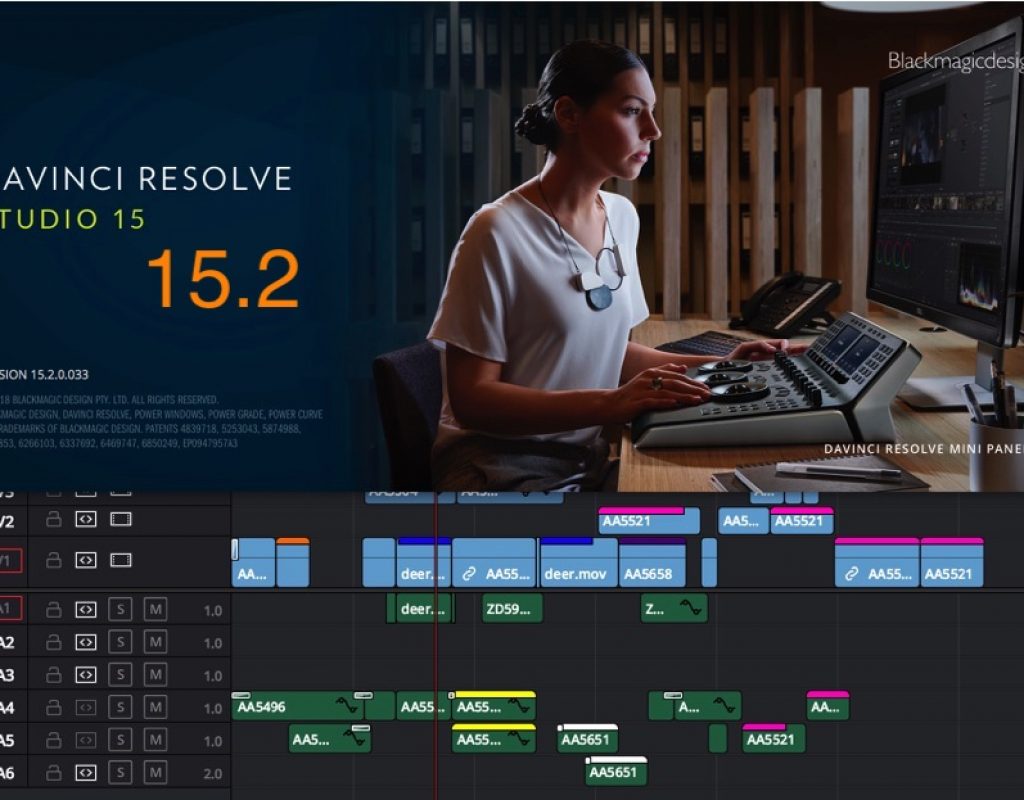Solo the A6 audio track
This screenshot has height=800, width=1024.
(120, 773)
